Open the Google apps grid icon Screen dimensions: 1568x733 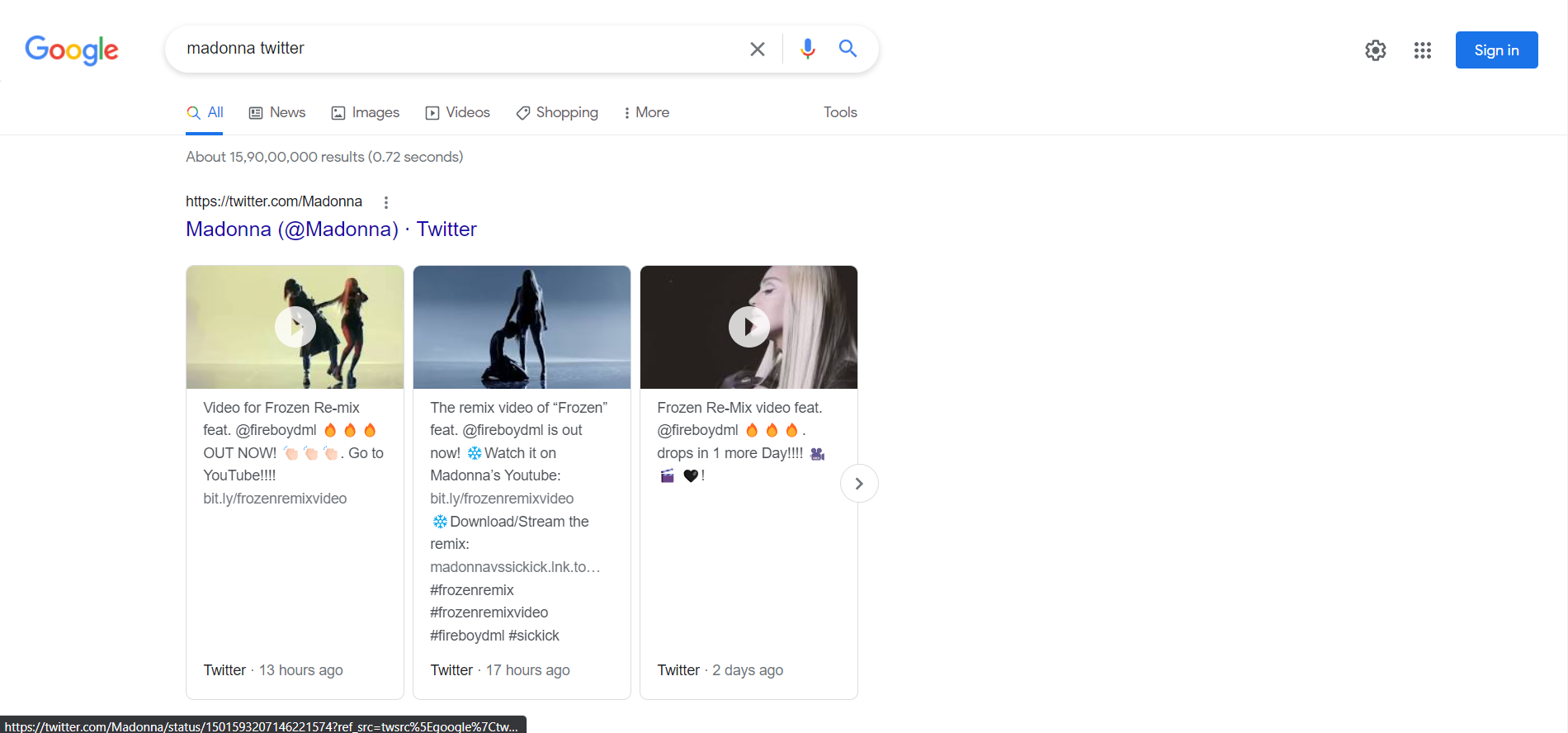click(1422, 50)
